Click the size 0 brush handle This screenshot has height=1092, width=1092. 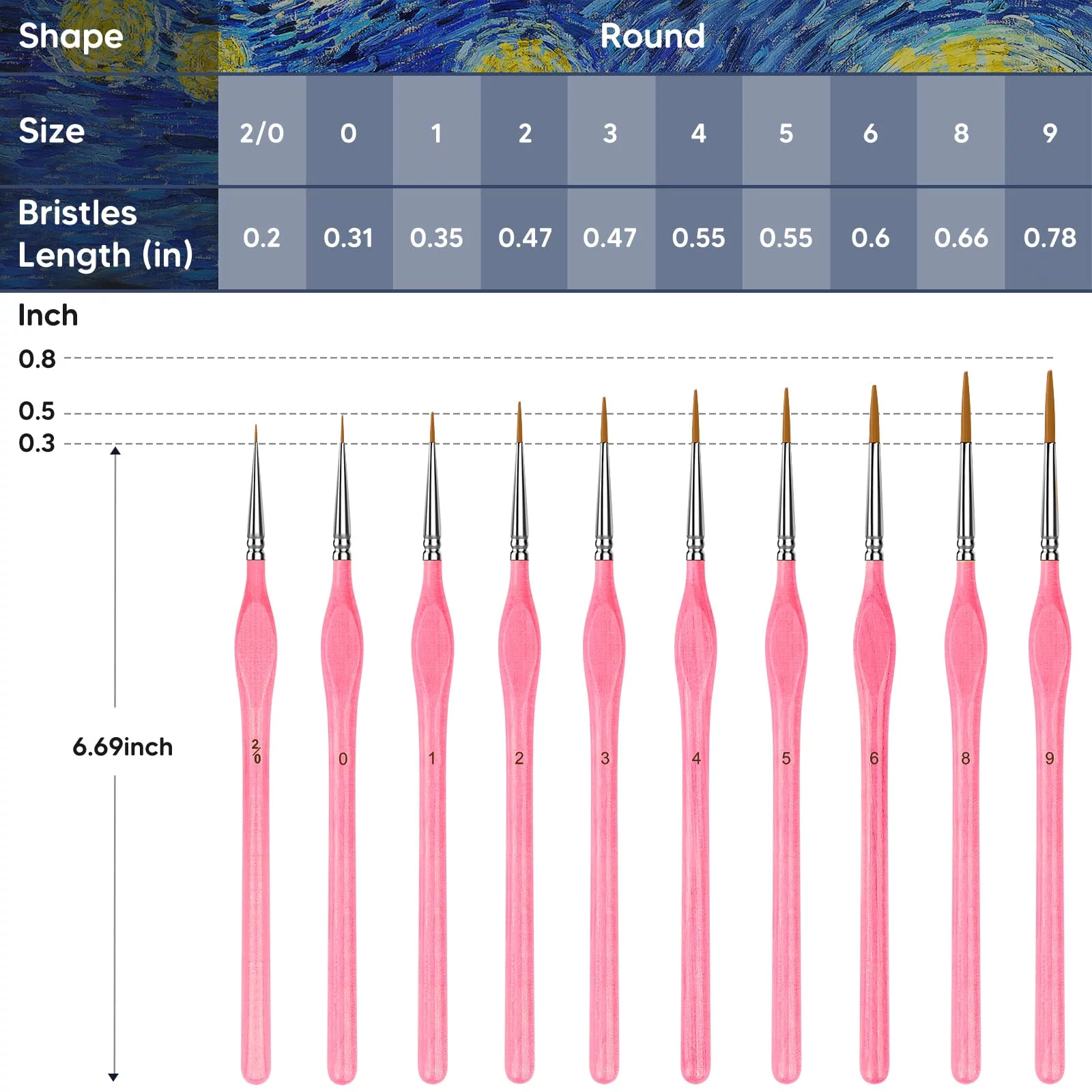click(342, 819)
